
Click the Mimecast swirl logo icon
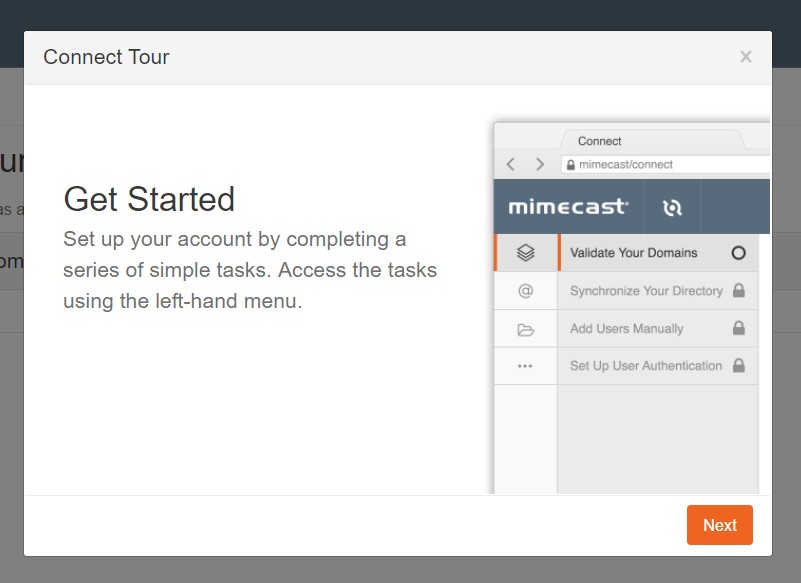pos(672,206)
